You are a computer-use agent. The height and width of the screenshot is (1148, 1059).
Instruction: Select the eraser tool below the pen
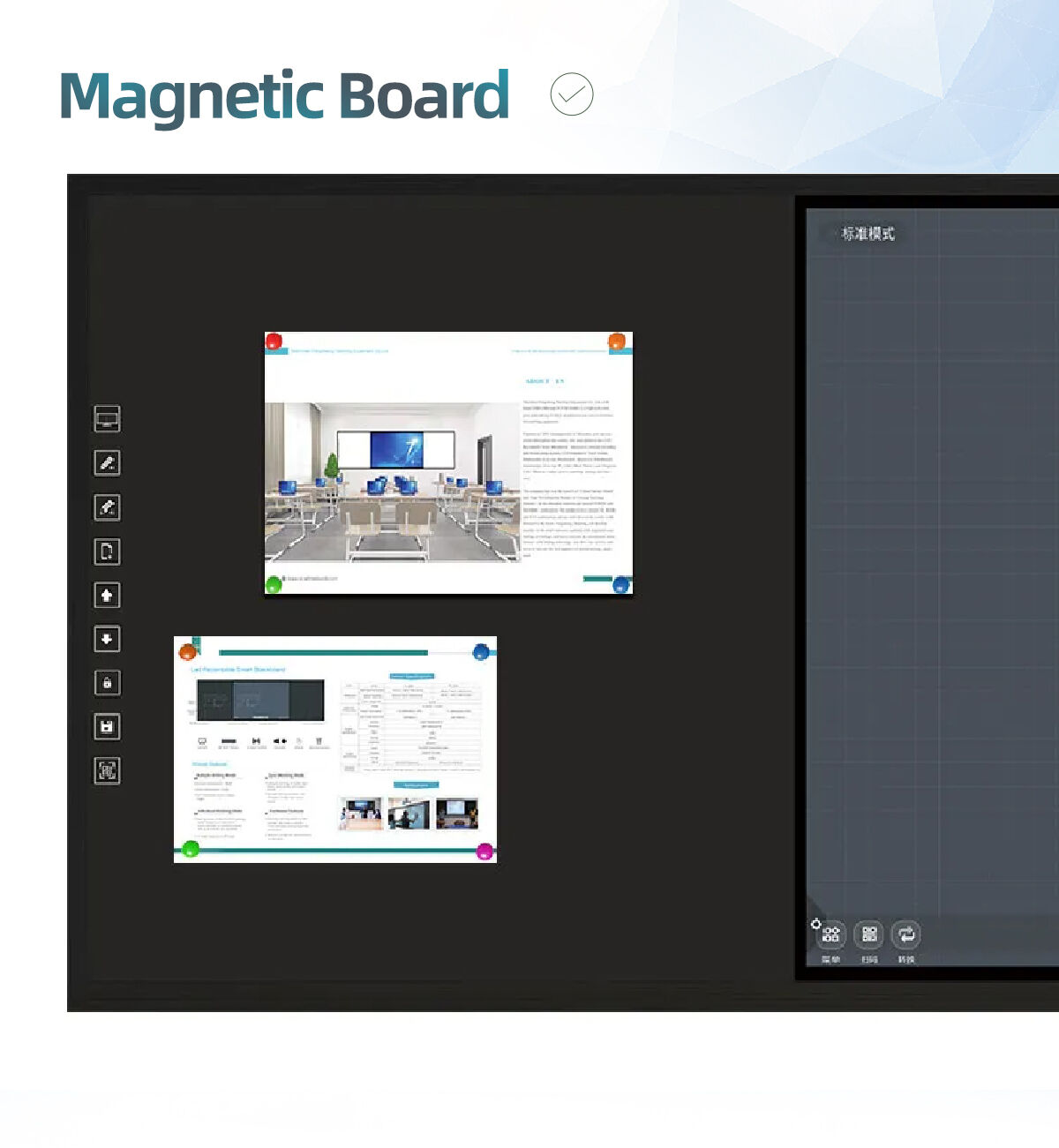click(x=107, y=507)
